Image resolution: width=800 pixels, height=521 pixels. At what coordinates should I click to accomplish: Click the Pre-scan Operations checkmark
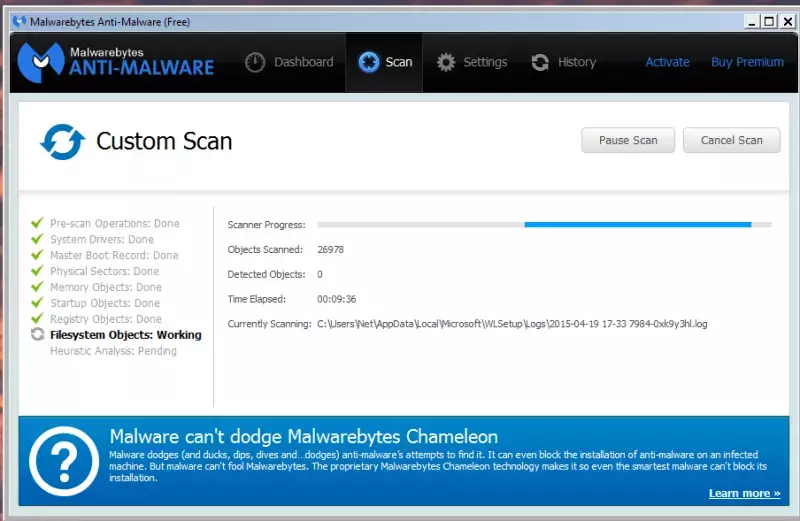pyautogui.click(x=37, y=223)
